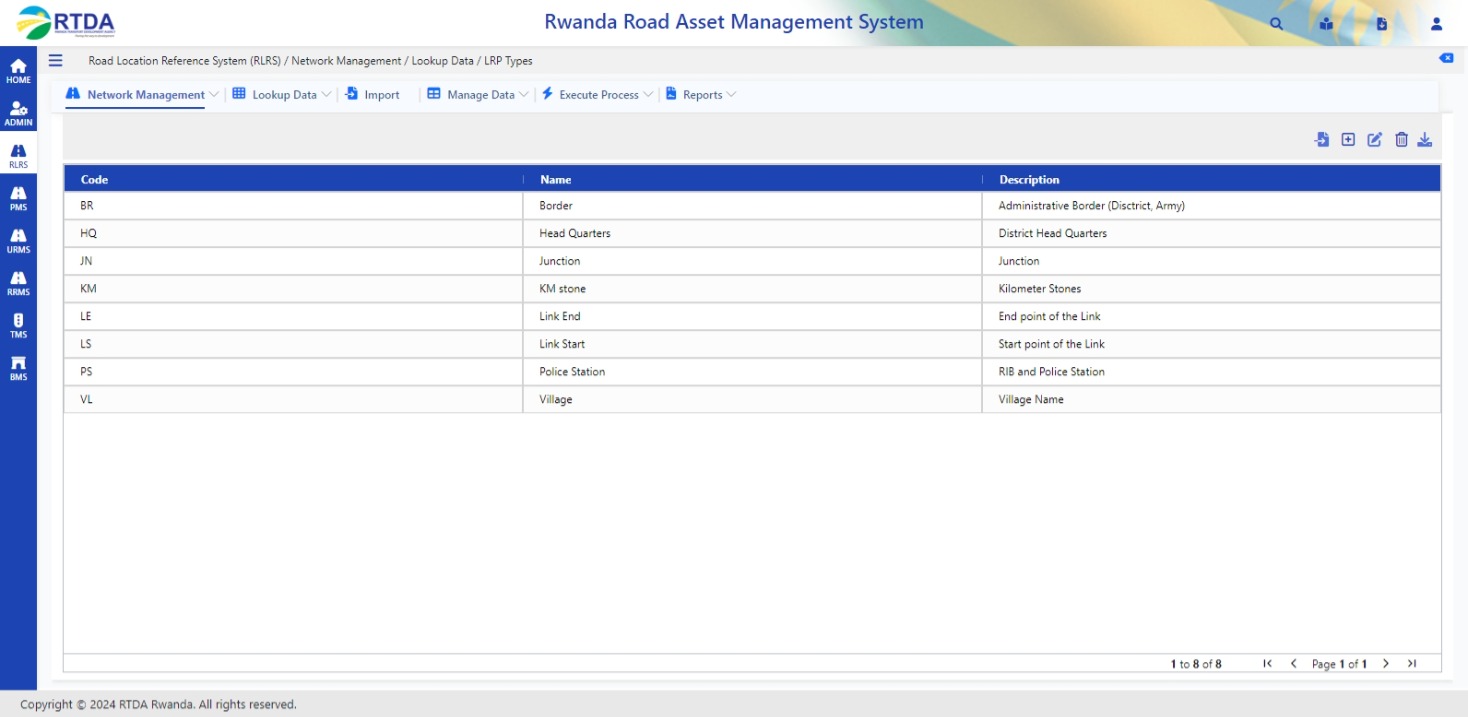The width and height of the screenshot is (1468, 717).
Task: Click the file download icon in header
Action: click(x=1382, y=23)
